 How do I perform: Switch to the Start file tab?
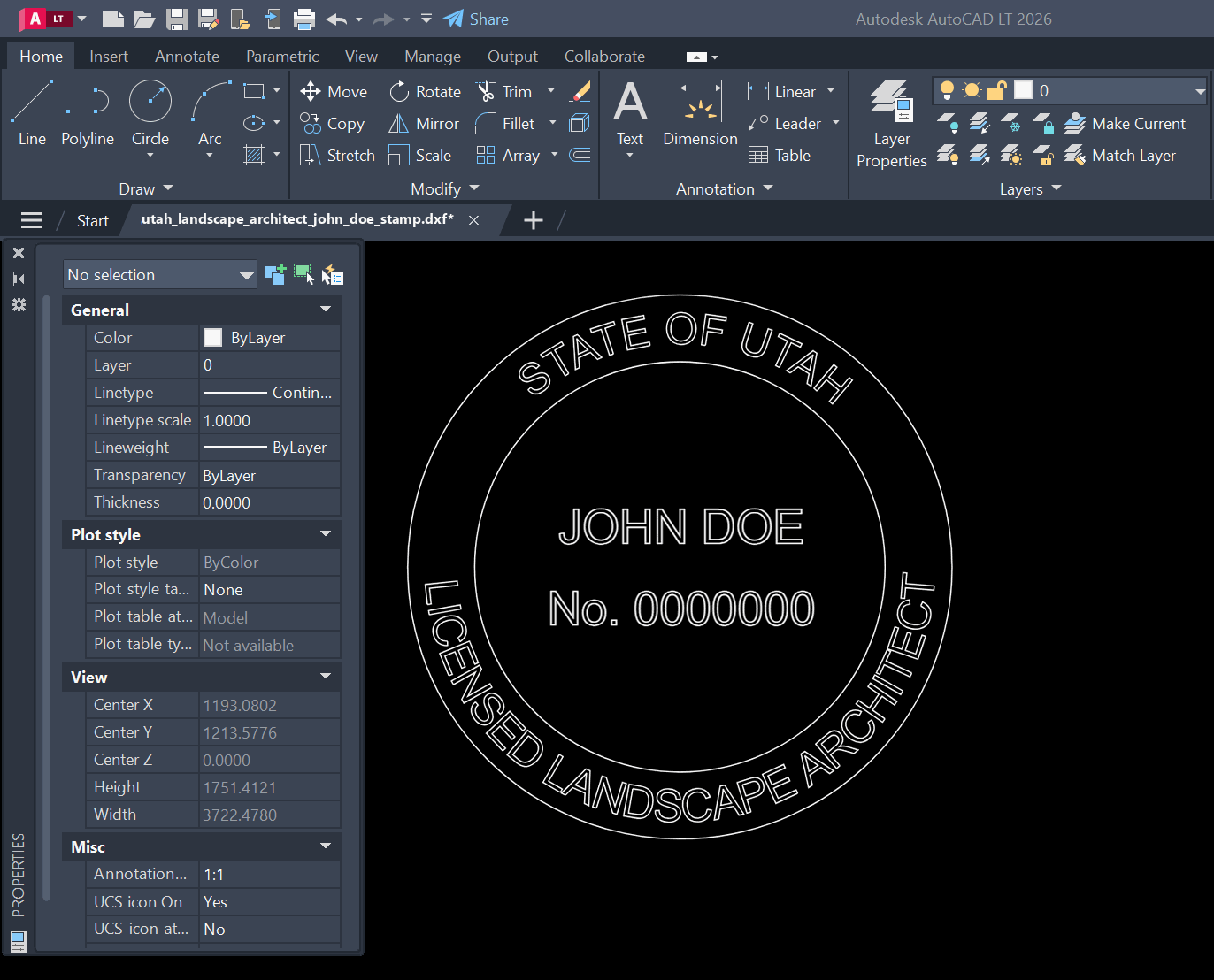(93, 220)
